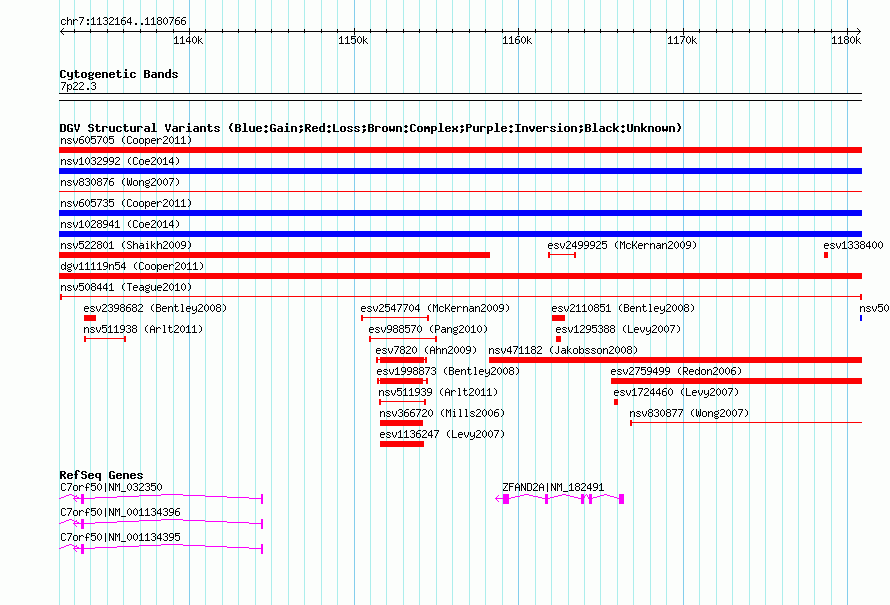Click the 1140k ruler tick label
890x605 pixels.
click(188, 40)
